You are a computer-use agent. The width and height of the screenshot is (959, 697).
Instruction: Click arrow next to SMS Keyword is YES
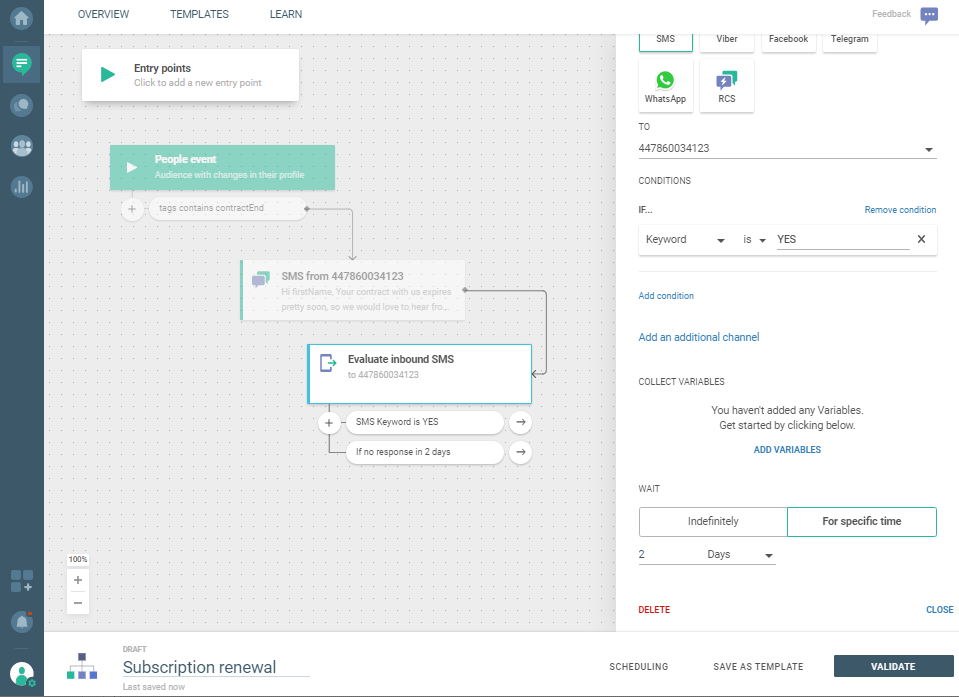click(x=520, y=423)
